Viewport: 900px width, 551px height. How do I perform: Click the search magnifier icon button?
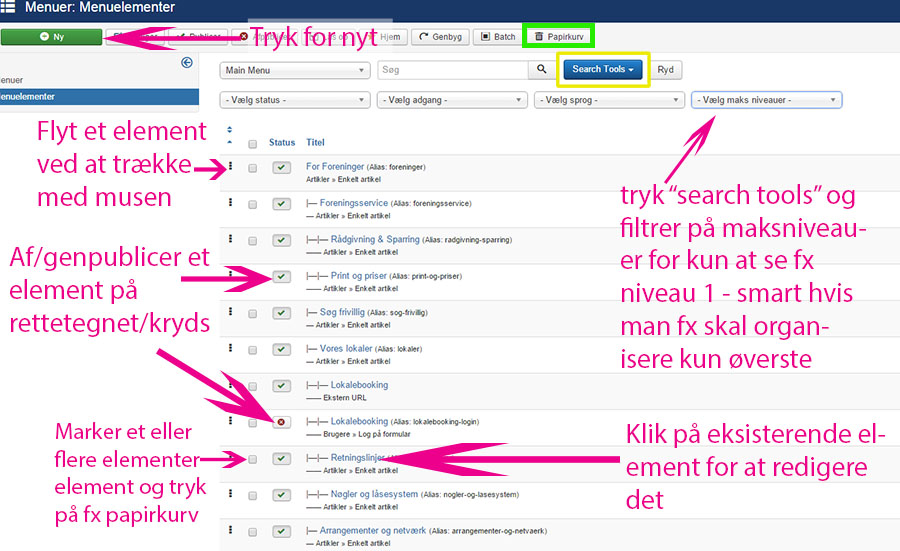click(x=541, y=70)
